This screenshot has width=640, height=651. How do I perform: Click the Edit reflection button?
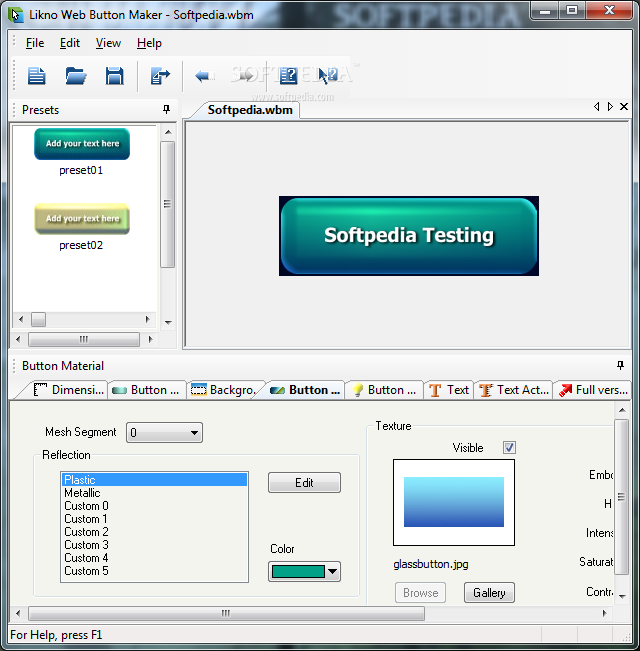[x=304, y=482]
